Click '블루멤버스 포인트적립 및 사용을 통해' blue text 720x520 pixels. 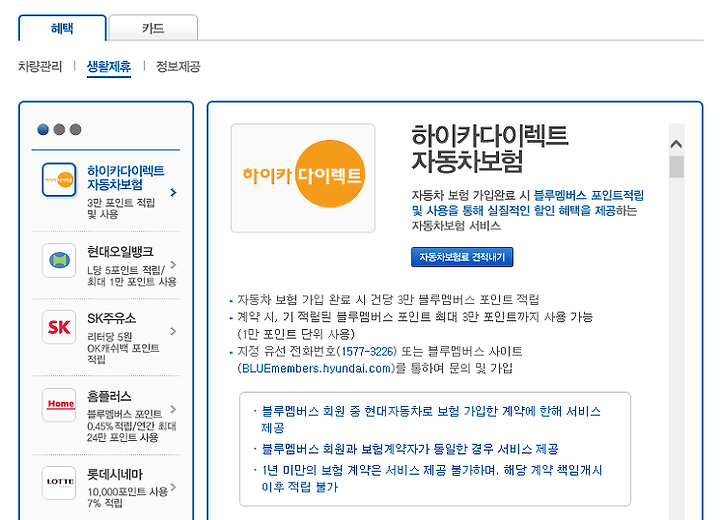pyautogui.click(x=528, y=203)
